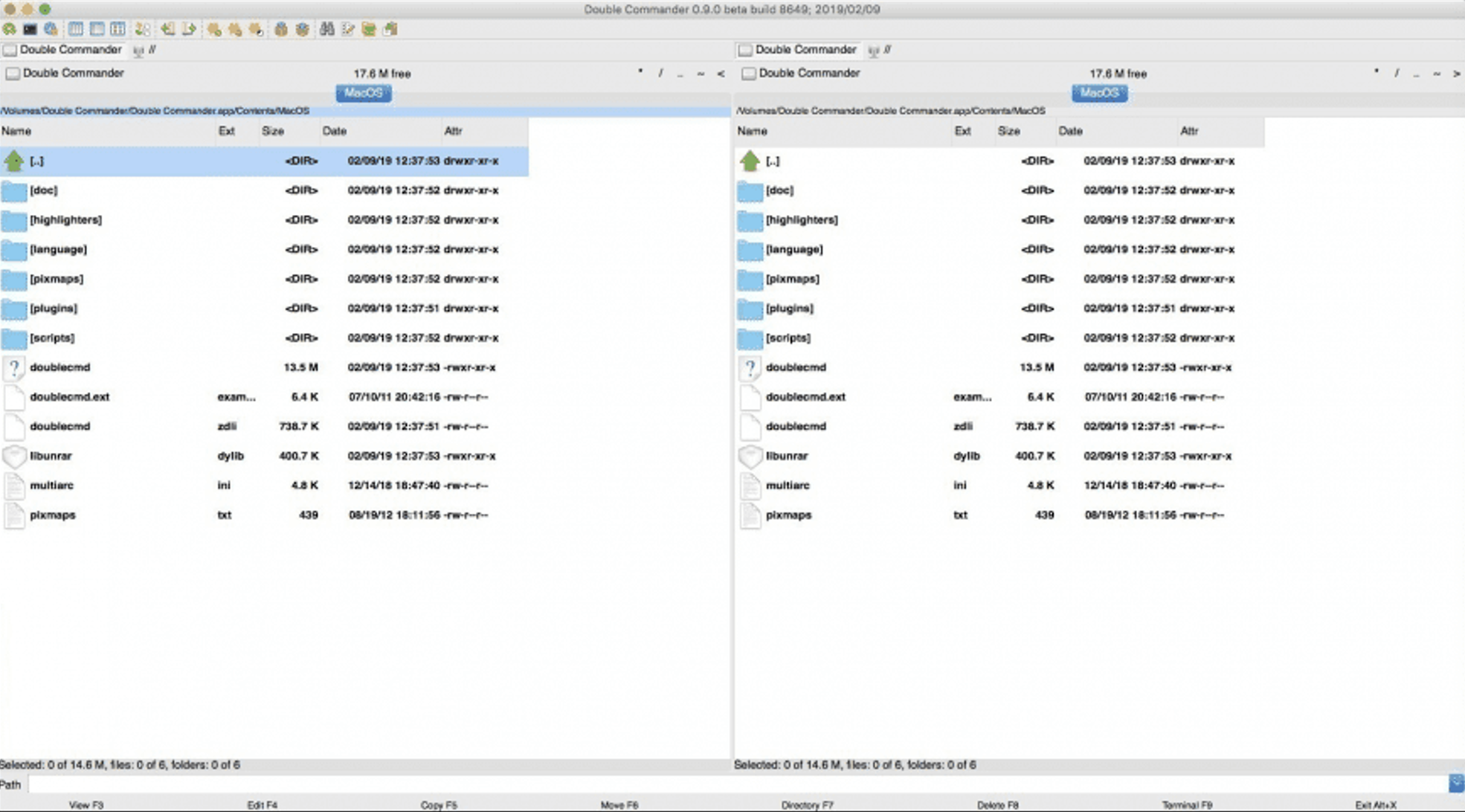Click the Find Files binoculars toolbar icon
Viewport: 1465px width, 812px height.
click(326, 29)
